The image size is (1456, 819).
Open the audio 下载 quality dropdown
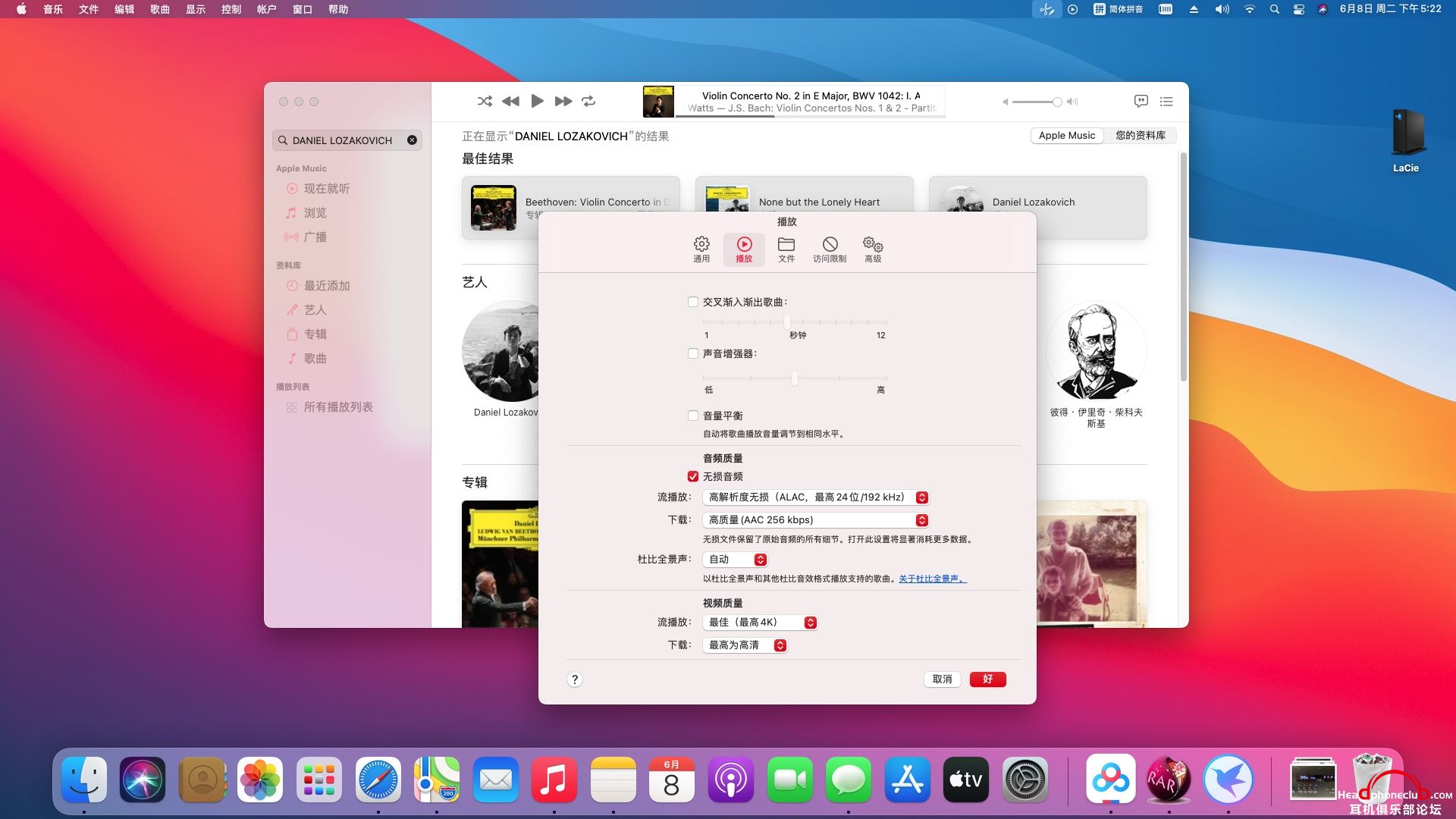coord(816,520)
